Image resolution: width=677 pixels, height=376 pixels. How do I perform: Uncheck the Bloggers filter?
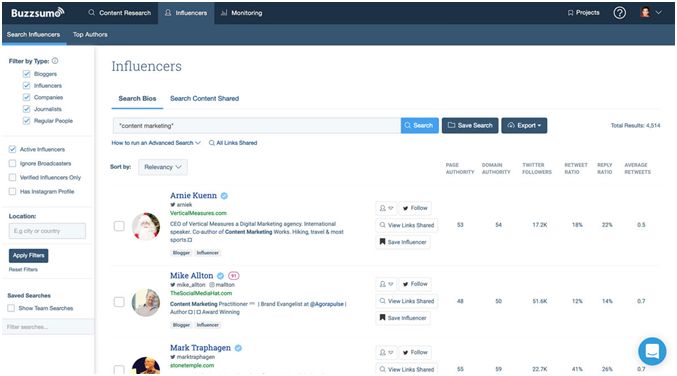[26, 74]
